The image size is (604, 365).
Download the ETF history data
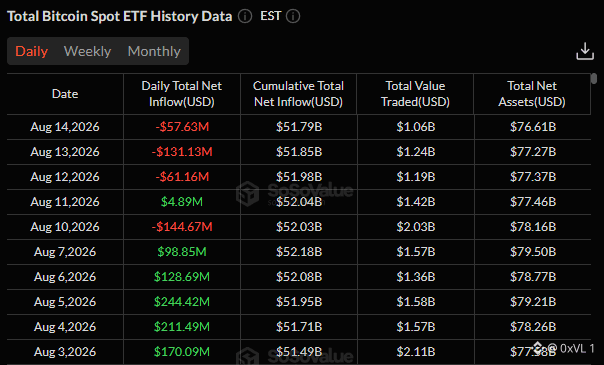pos(585,51)
